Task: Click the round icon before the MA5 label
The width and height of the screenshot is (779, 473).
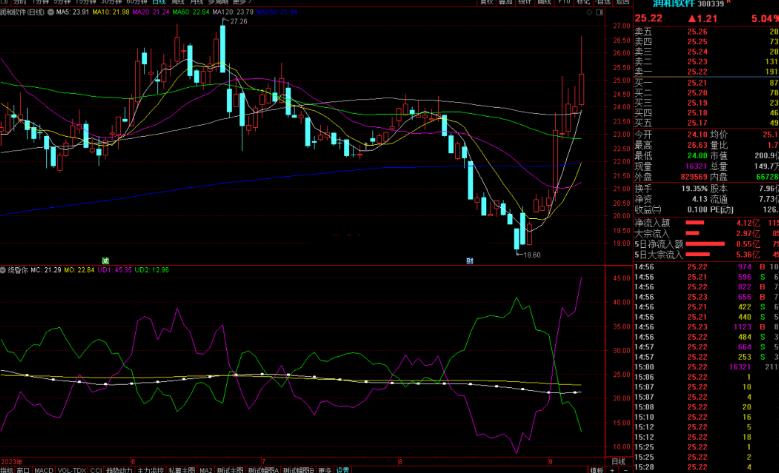Action: point(50,12)
